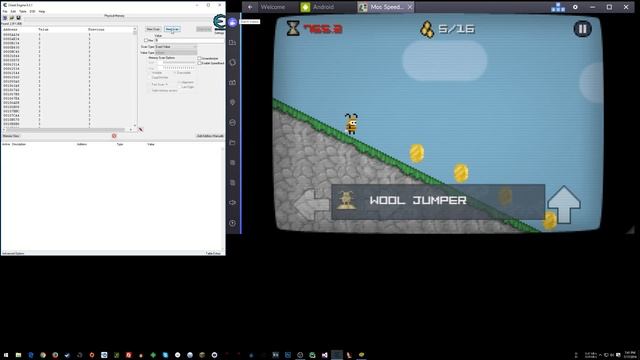Open Chrome from the taskbar
This screenshot has width=640, height=360.
click(x=43, y=355)
